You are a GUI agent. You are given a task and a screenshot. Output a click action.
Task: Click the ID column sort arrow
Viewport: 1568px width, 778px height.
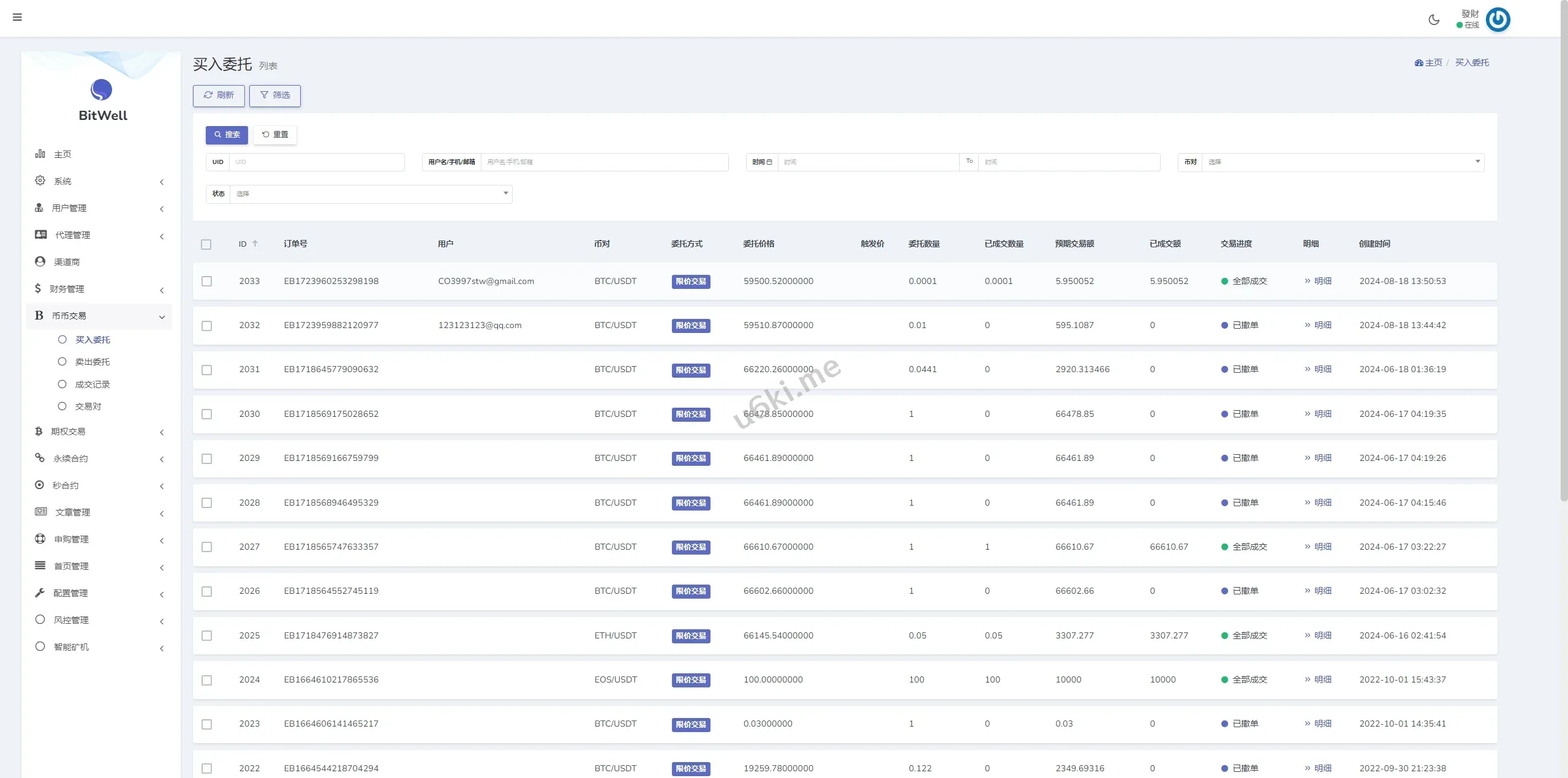tap(255, 244)
